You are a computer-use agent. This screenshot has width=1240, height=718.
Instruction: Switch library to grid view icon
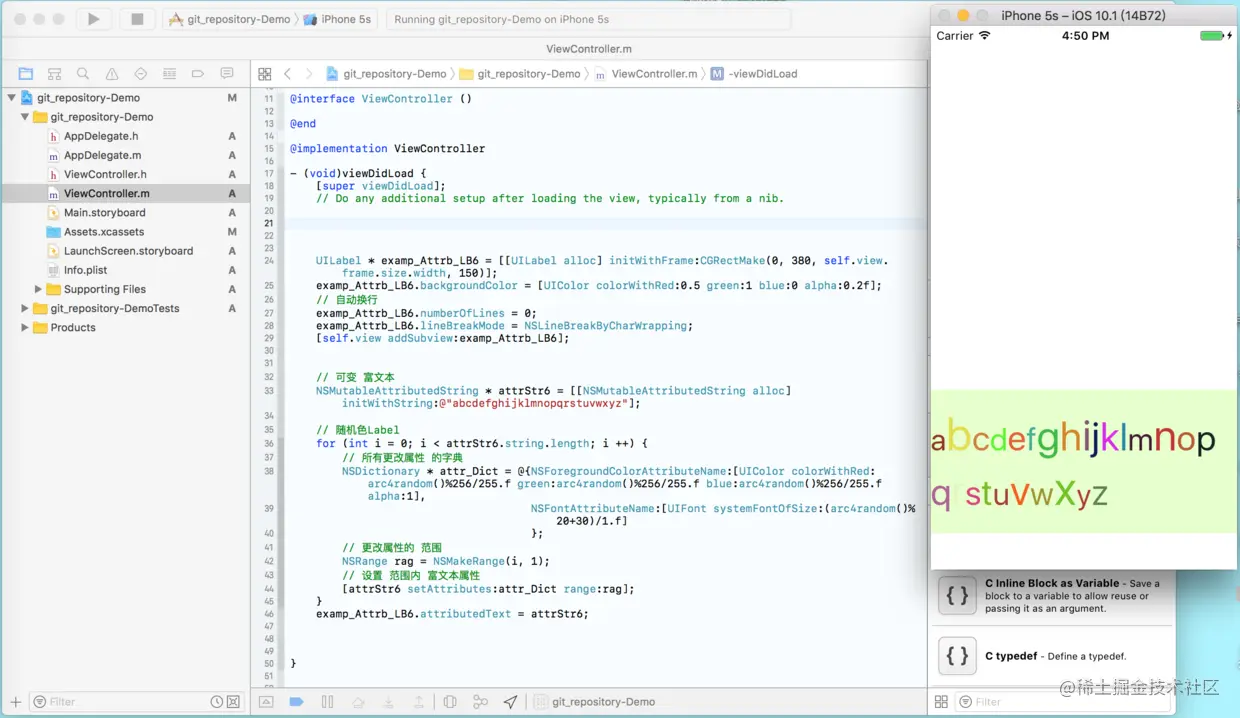(x=941, y=702)
